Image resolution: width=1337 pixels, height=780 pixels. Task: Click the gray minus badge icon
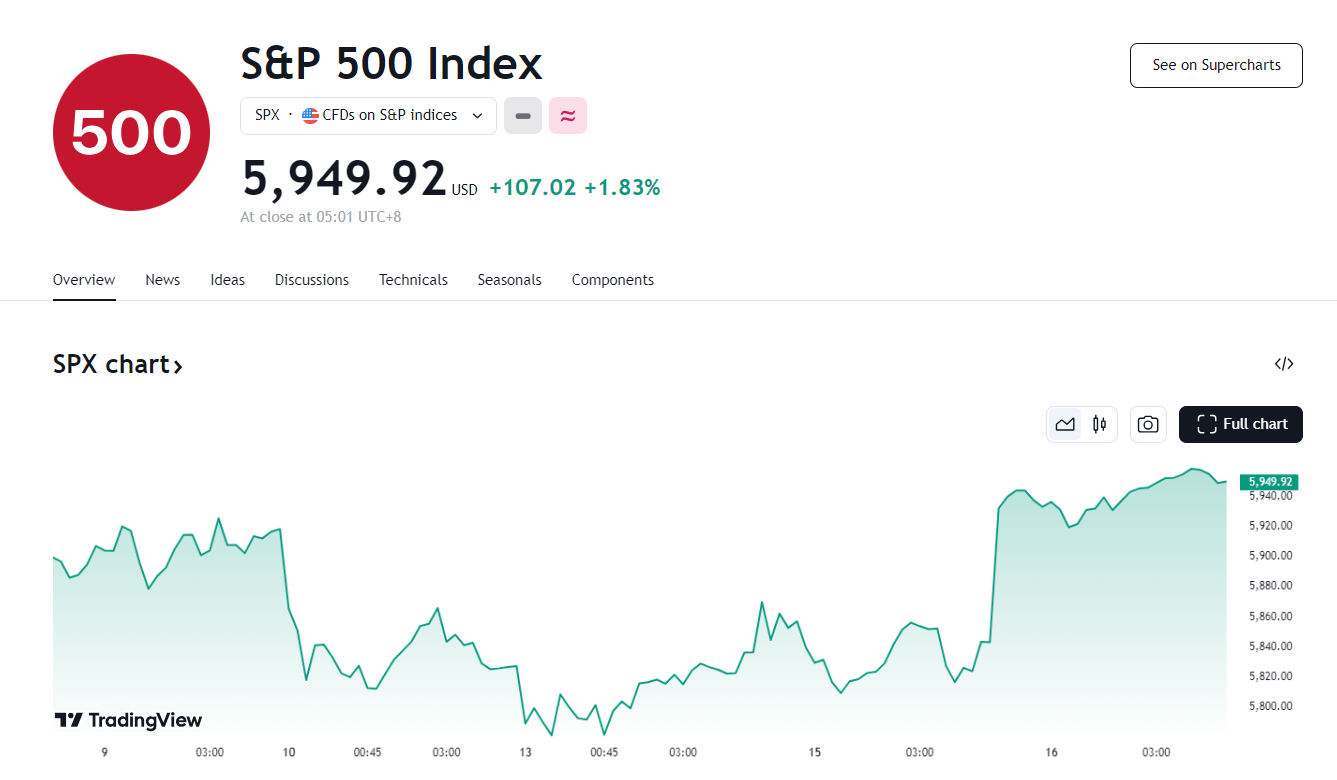523,115
